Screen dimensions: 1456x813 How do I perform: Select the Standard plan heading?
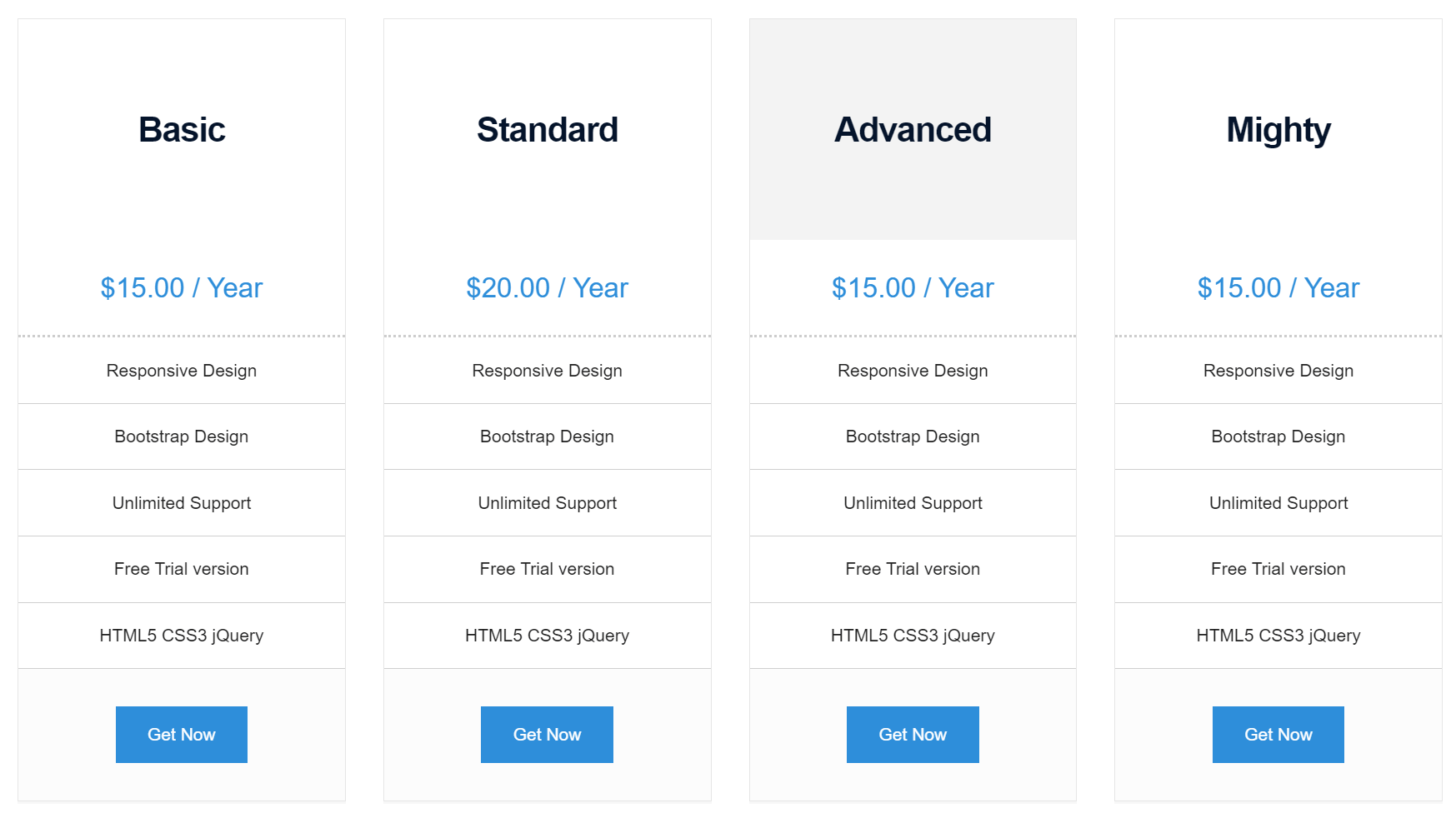tap(548, 130)
